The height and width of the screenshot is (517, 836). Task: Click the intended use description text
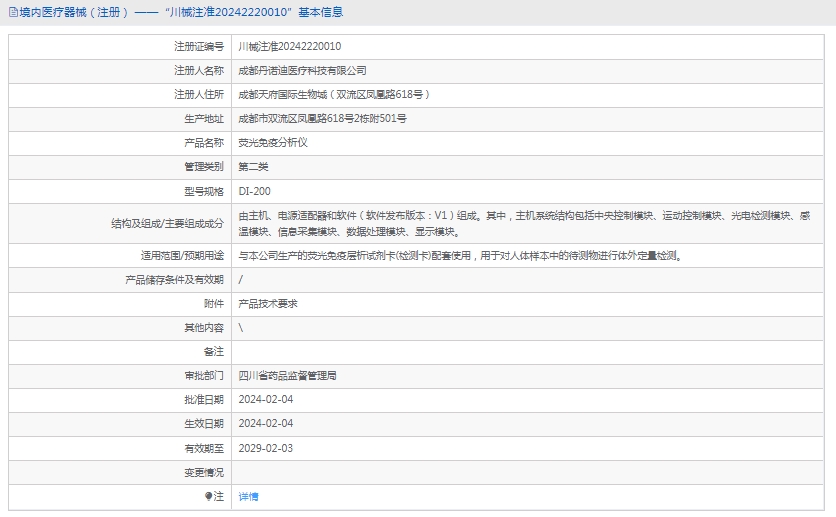click(460, 255)
